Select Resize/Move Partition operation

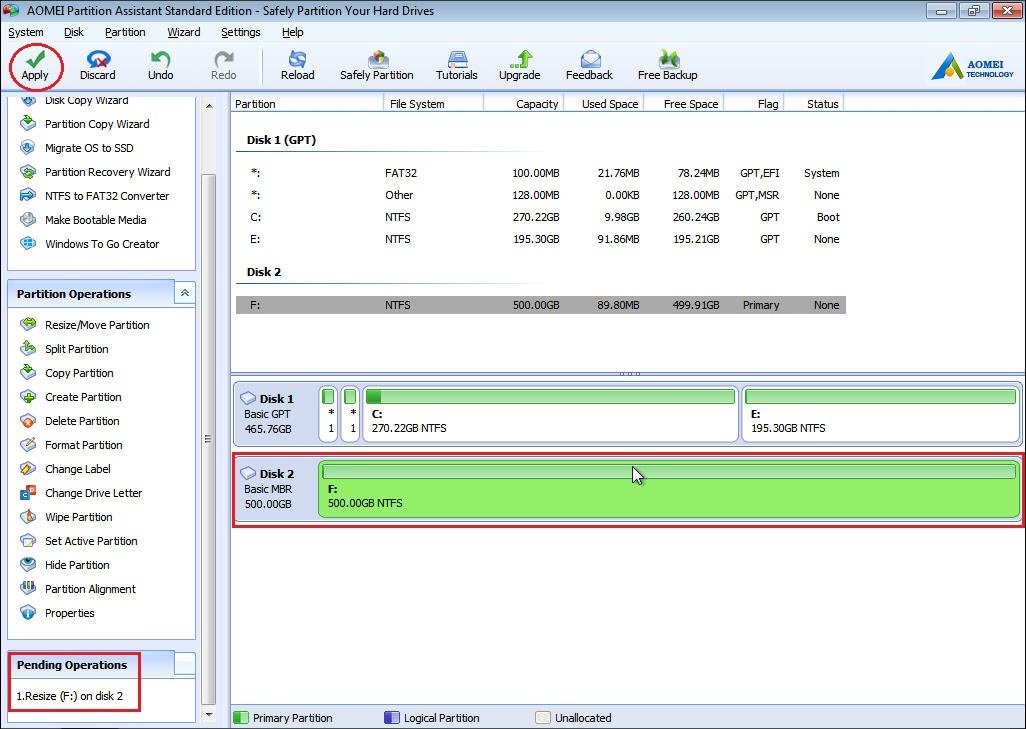[97, 325]
